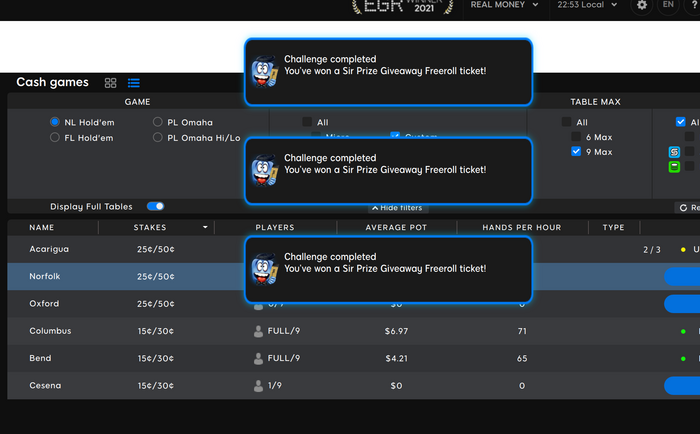Dismiss the bottom Challenge completed notification
The image size is (700, 434).
point(388,270)
